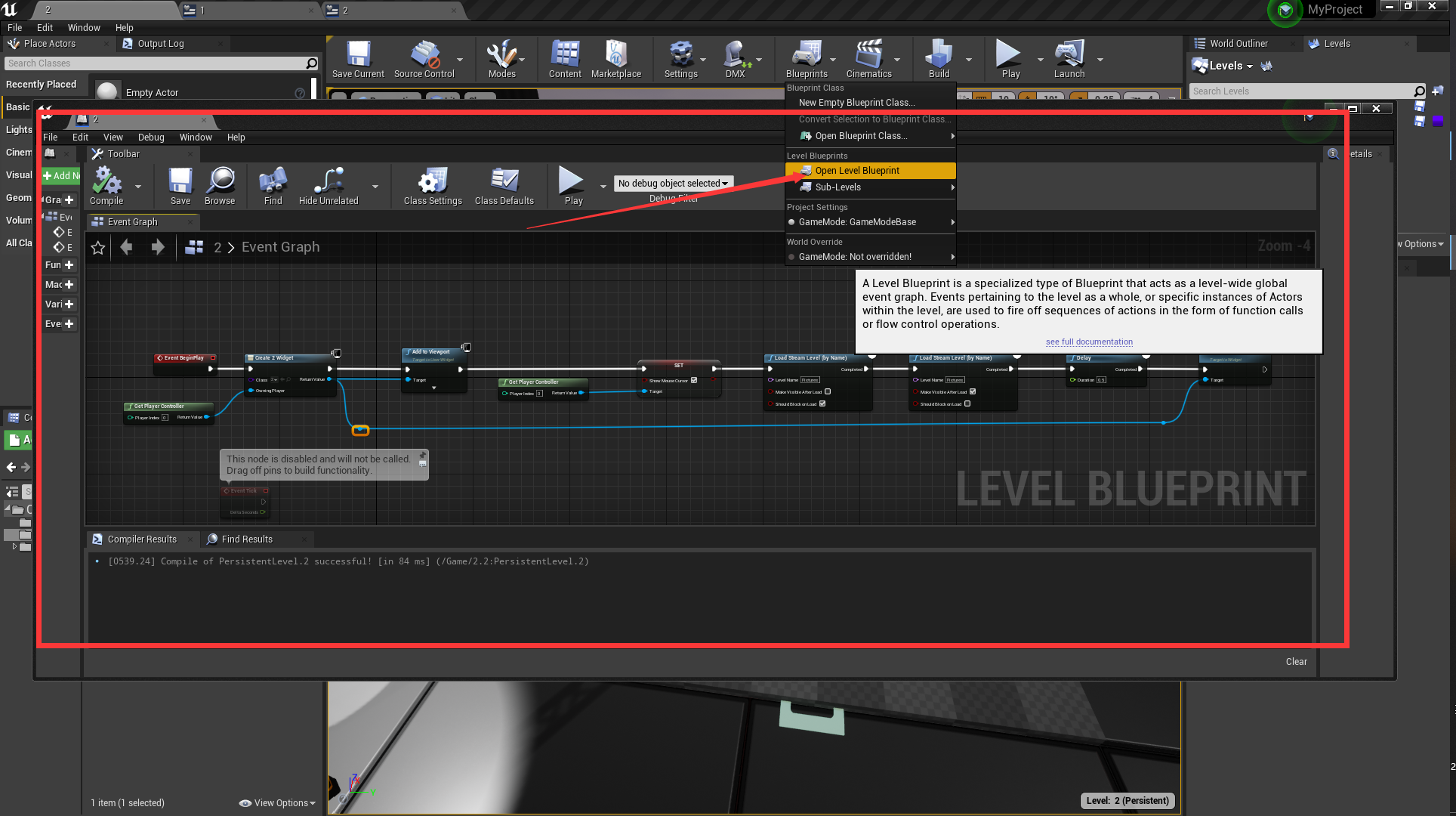The image size is (1456, 816).
Task: Click the see full documentation link
Action: 1089,342
